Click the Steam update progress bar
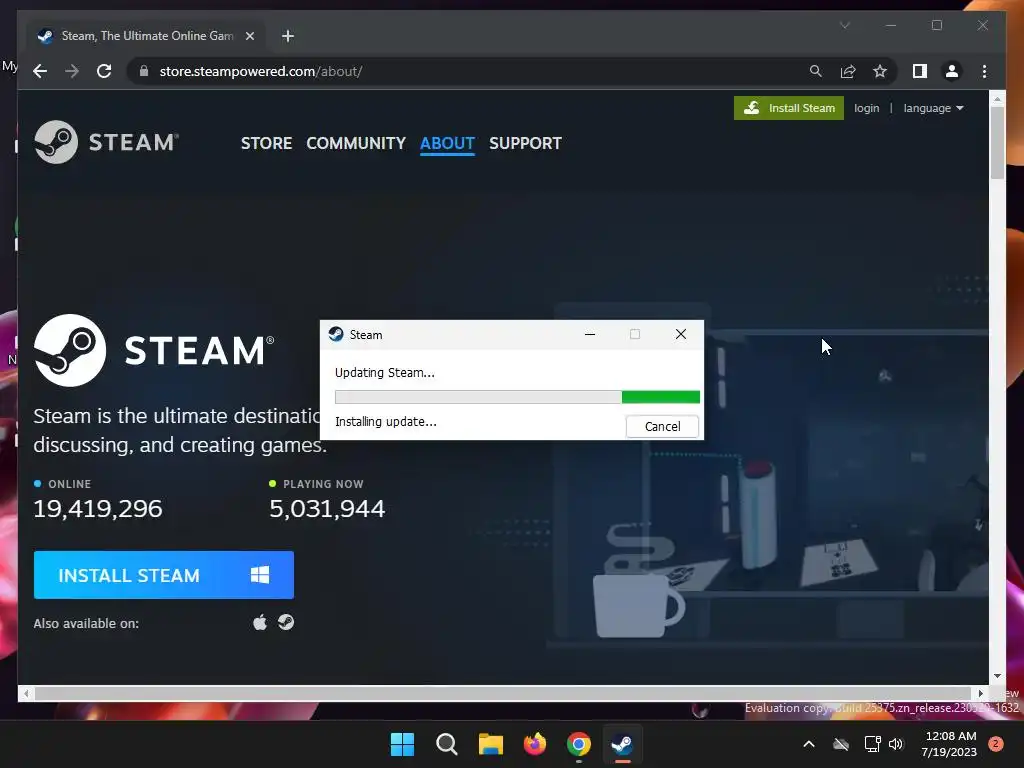 517,397
